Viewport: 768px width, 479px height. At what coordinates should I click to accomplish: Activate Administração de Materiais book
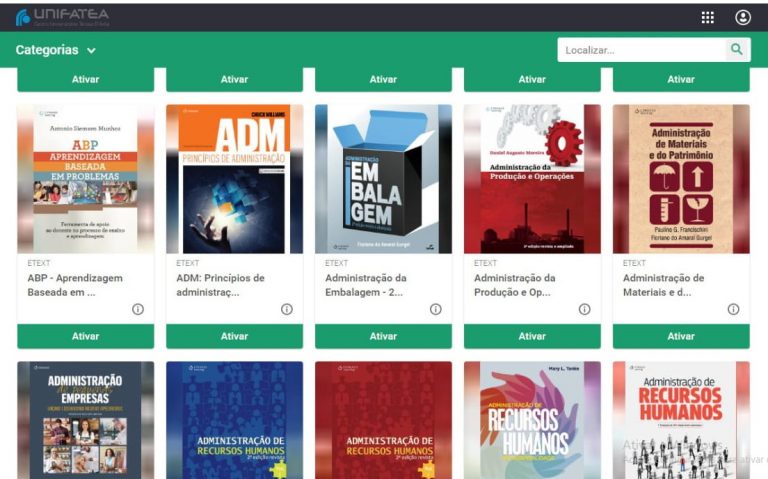(x=681, y=336)
